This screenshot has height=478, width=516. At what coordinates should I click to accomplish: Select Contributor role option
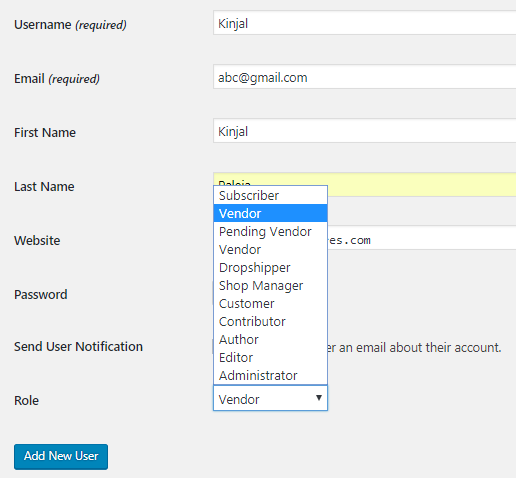[x=270, y=321]
